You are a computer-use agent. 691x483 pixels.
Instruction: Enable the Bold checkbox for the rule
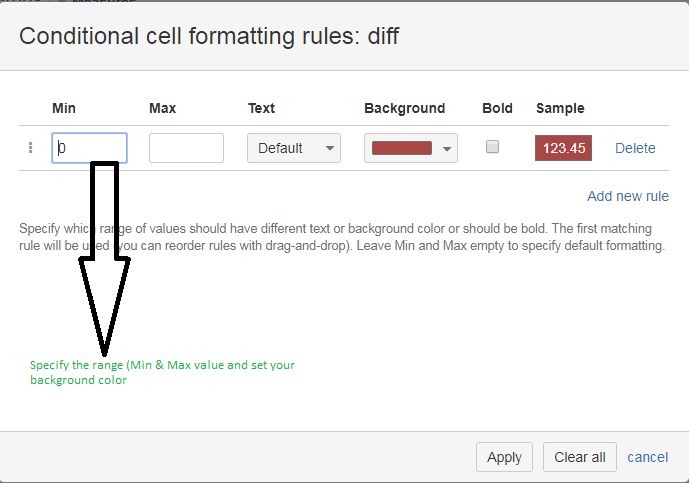[x=492, y=147]
